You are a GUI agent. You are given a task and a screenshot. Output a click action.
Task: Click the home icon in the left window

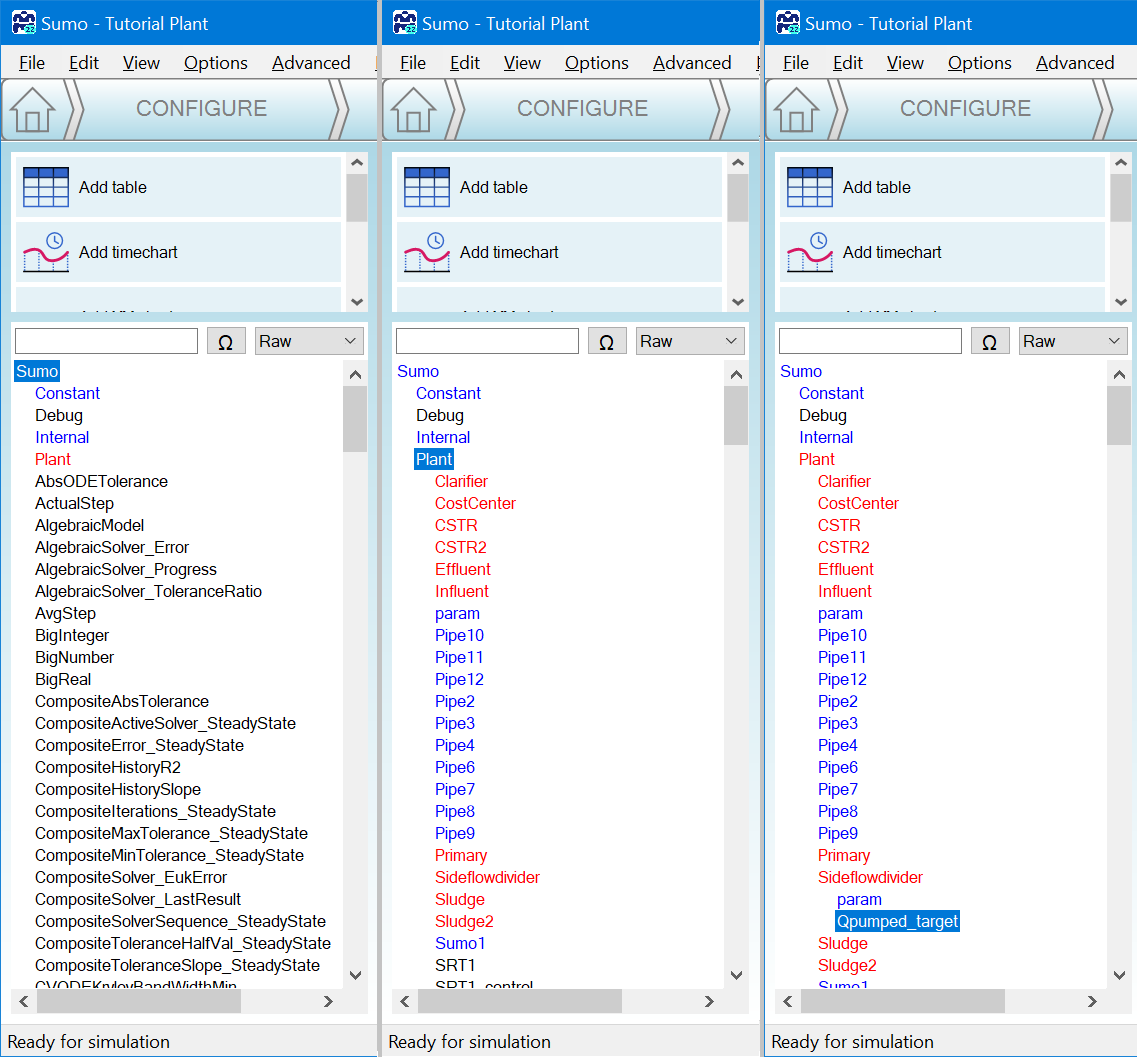pyautogui.click(x=33, y=110)
